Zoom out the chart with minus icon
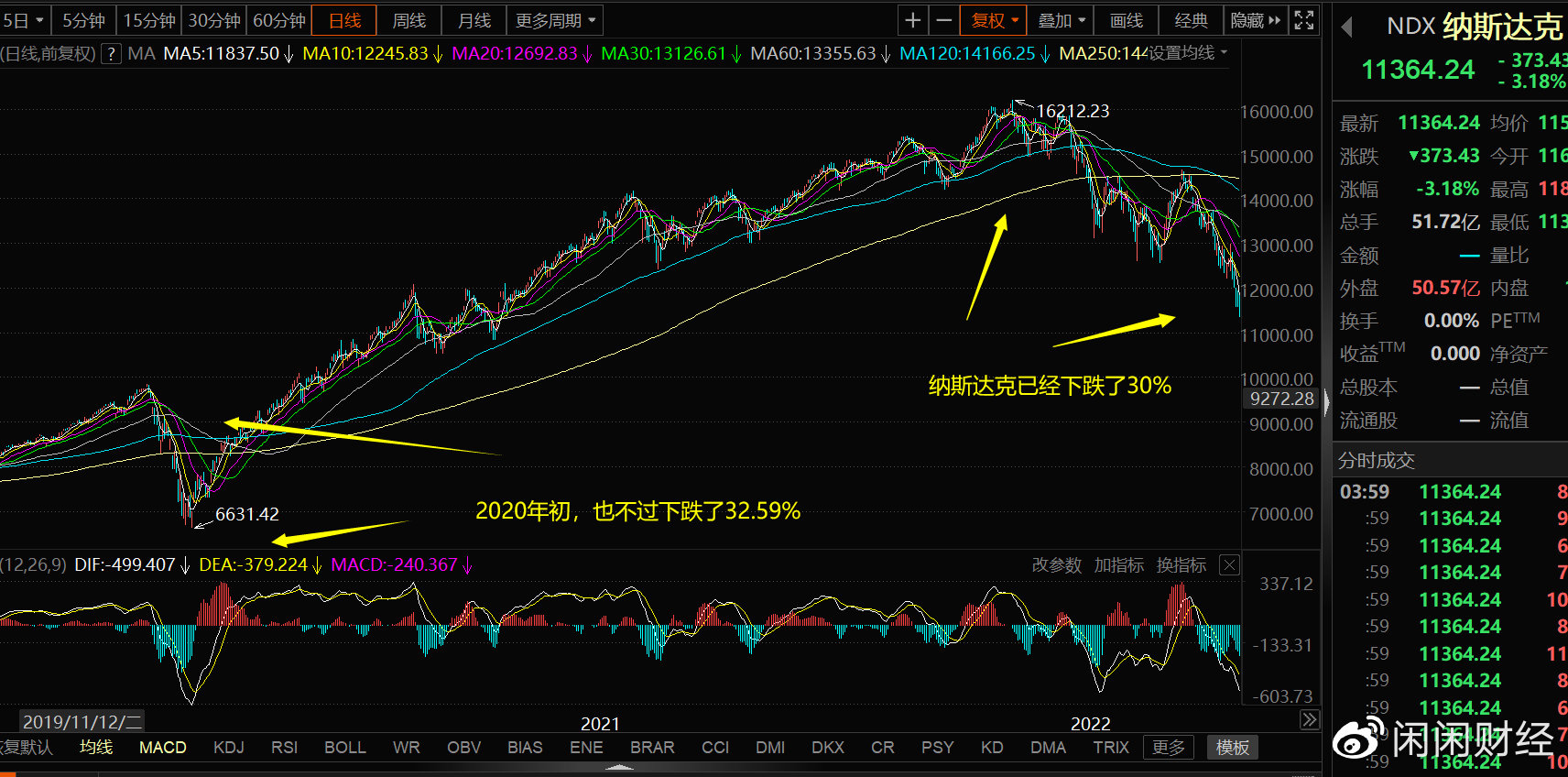 [943, 20]
